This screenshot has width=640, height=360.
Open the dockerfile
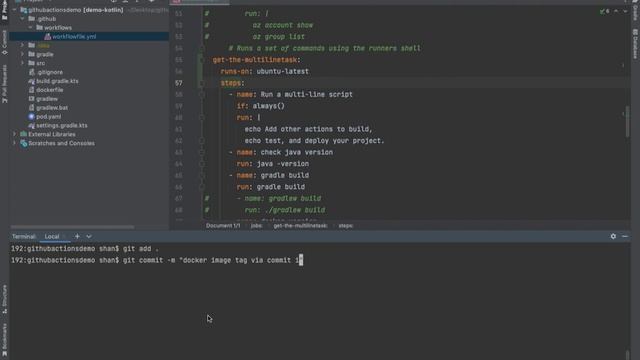(x=49, y=90)
